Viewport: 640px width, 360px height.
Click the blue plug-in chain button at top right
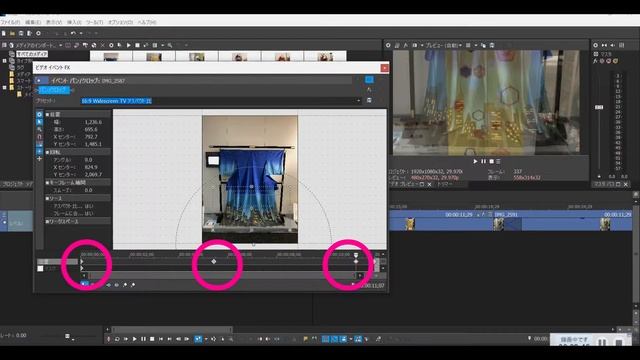coord(369,80)
